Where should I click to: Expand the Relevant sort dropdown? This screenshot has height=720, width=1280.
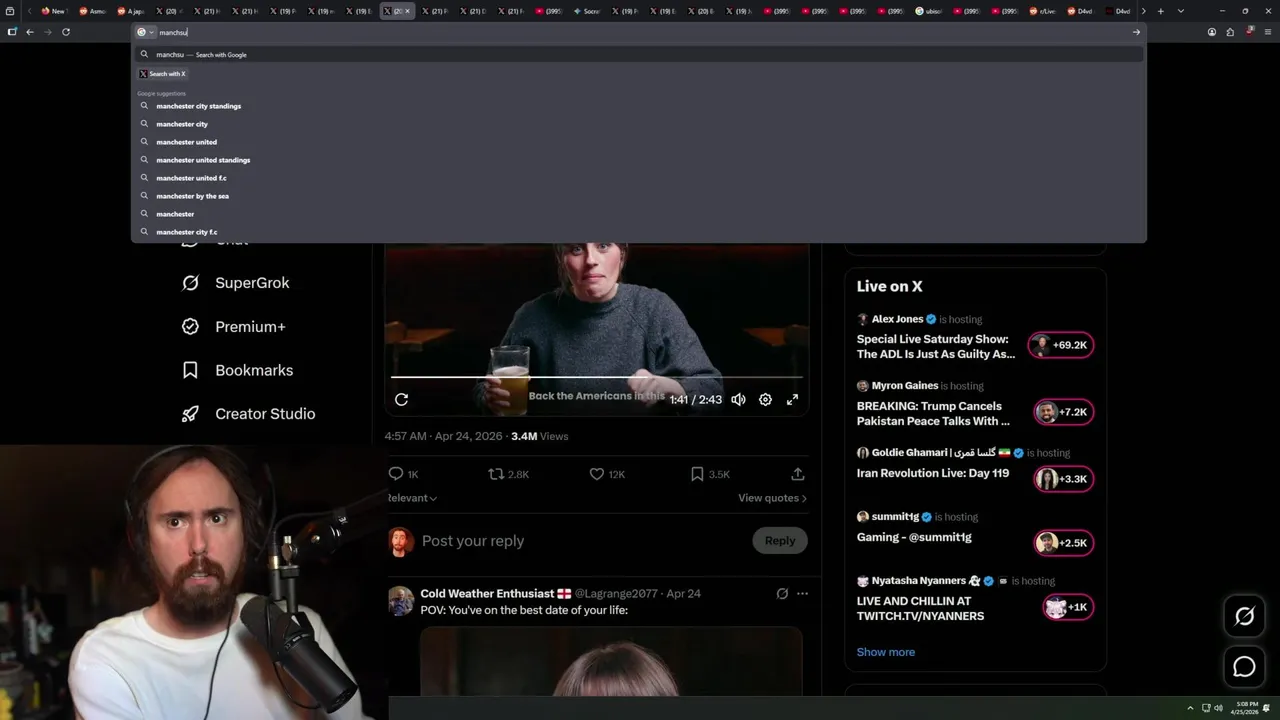(x=412, y=498)
